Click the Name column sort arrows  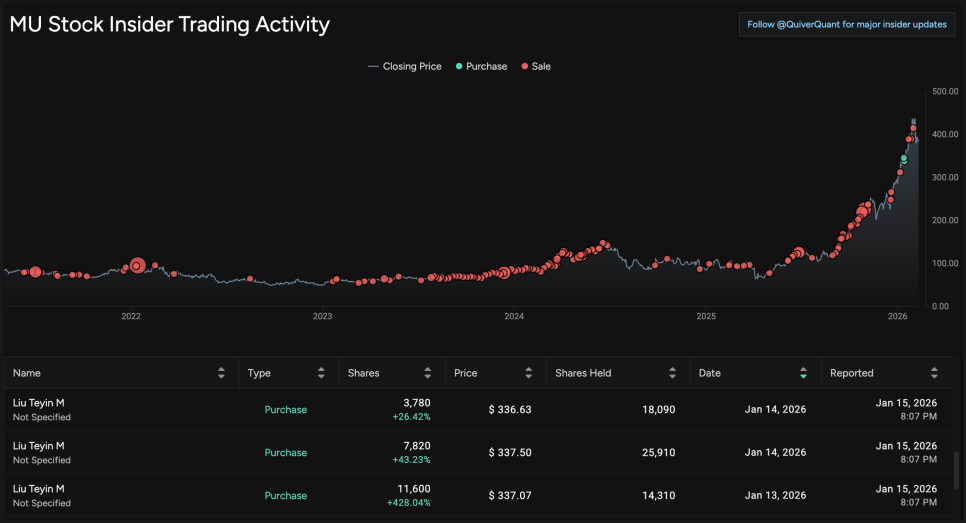[x=221, y=373]
